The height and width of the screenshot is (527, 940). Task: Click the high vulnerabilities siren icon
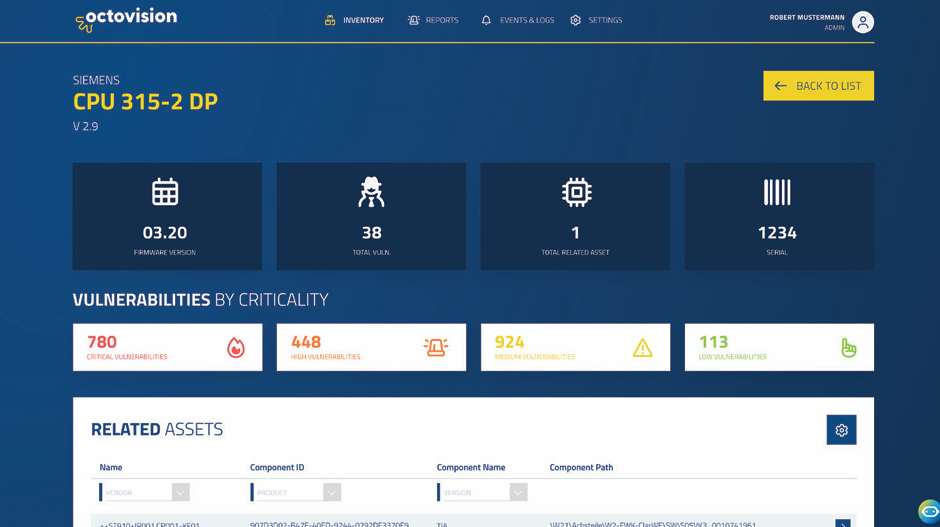tap(436, 347)
